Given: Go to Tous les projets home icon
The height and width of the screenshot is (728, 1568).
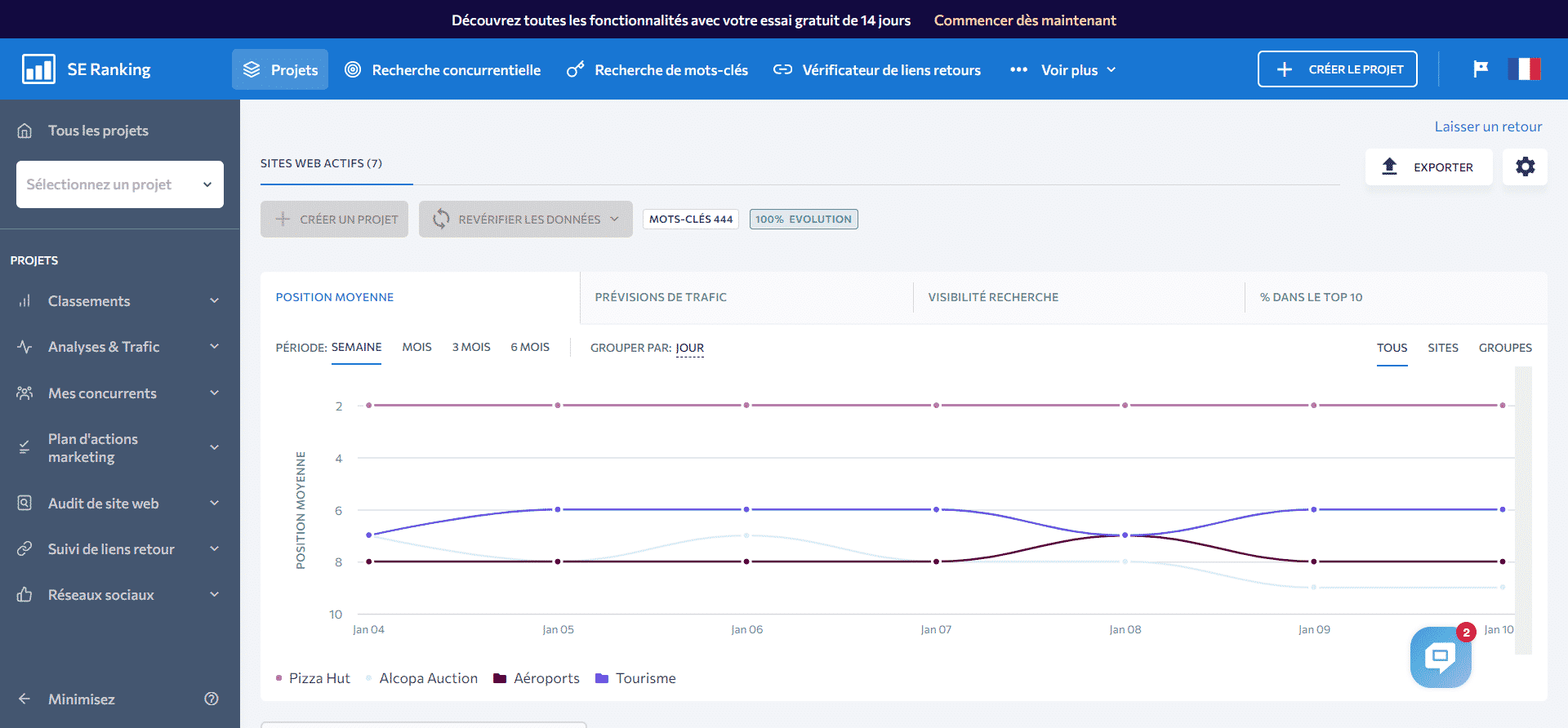Looking at the screenshot, I should click(25, 131).
